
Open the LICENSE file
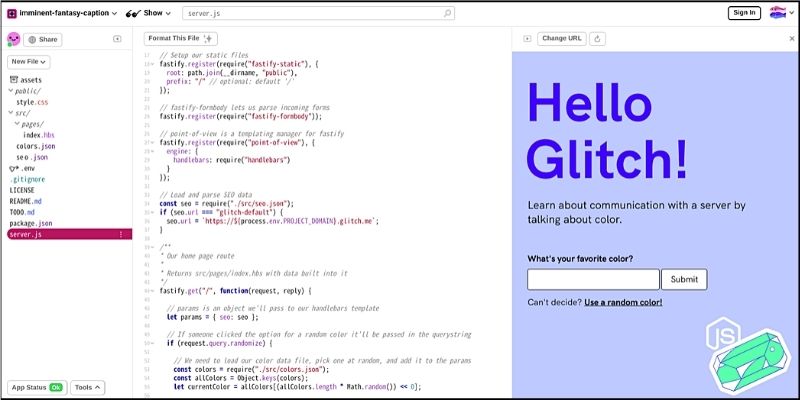pyautogui.click(x=22, y=190)
